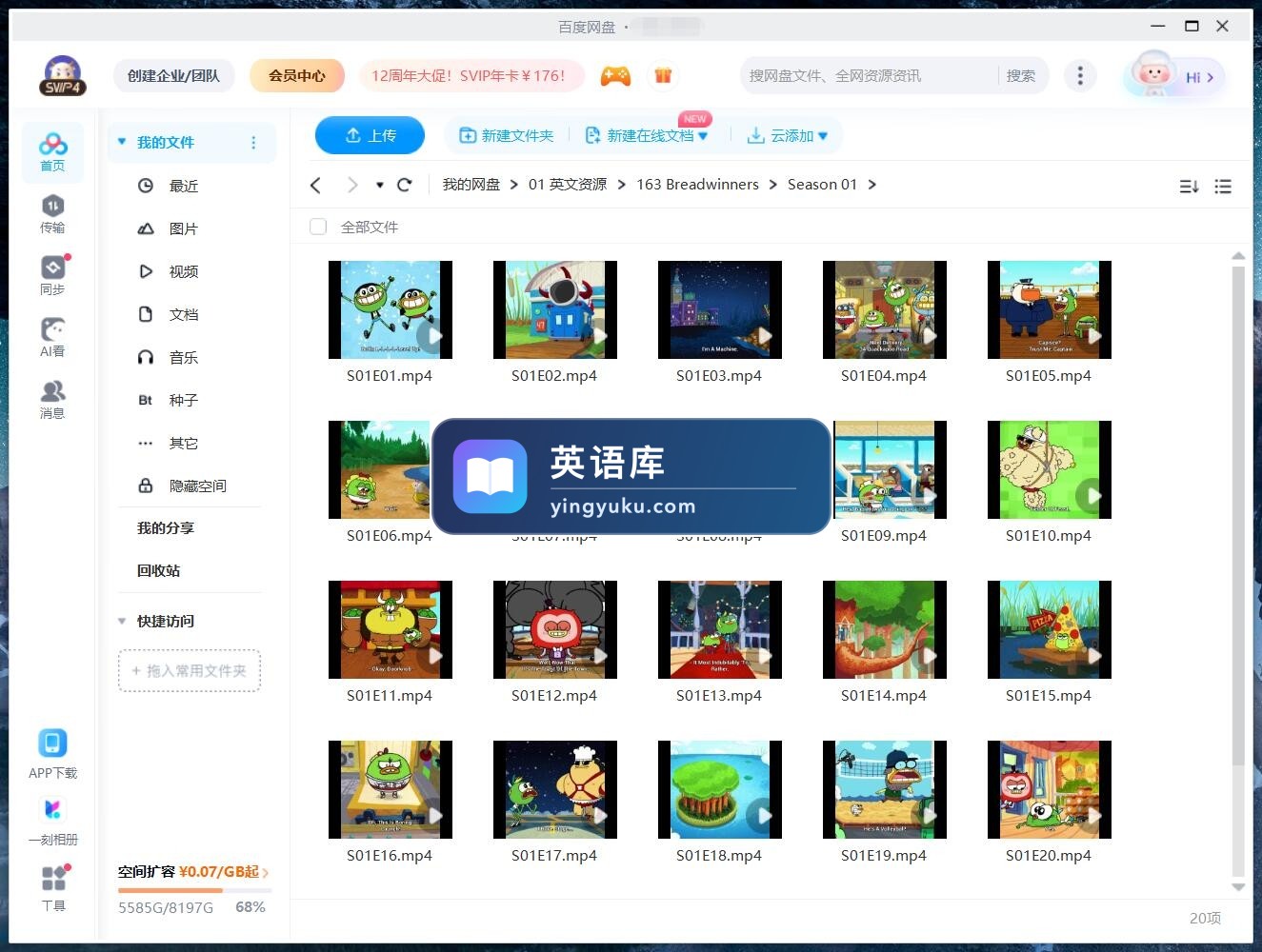Screen dimensions: 1262x952
Task: Click the S01E05.mp4 file name
Action: click(x=1049, y=375)
